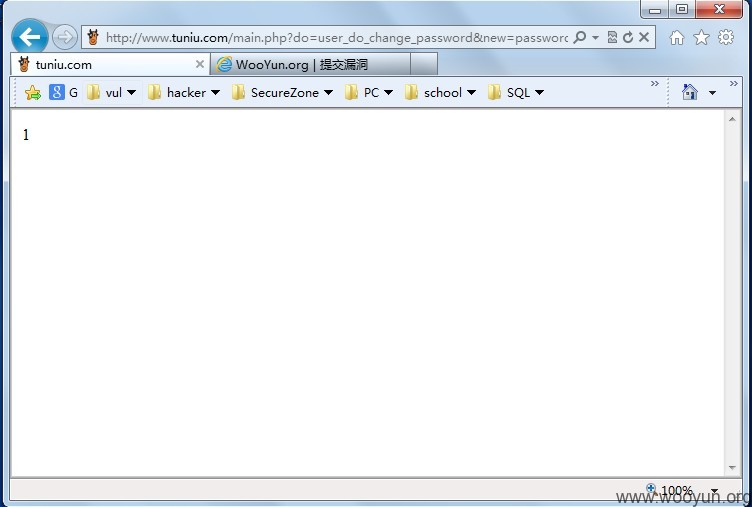Maximize the browser window
Image resolution: width=752 pixels, height=507 pixels.
click(682, 9)
